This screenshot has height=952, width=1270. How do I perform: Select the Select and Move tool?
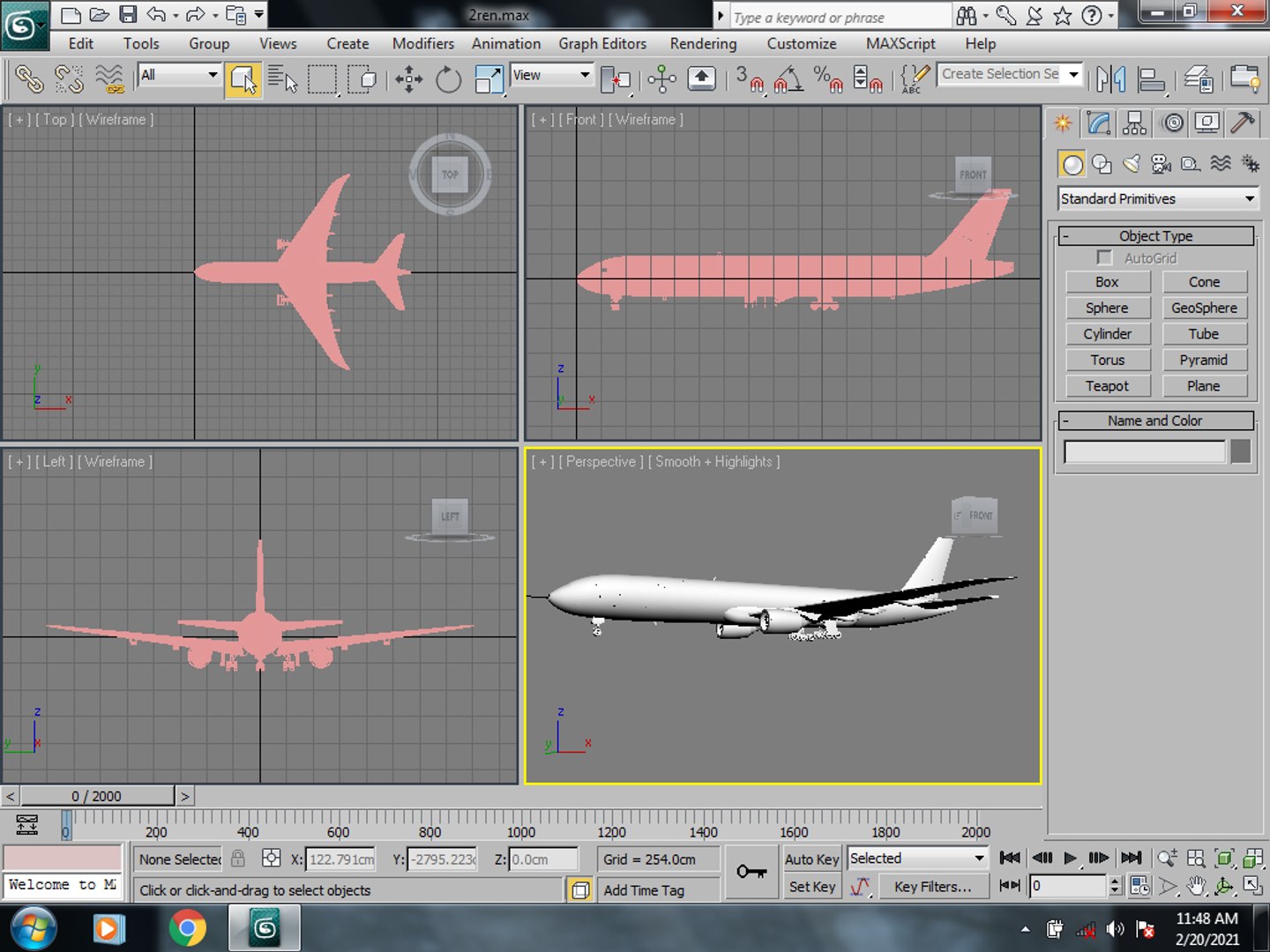pos(408,79)
